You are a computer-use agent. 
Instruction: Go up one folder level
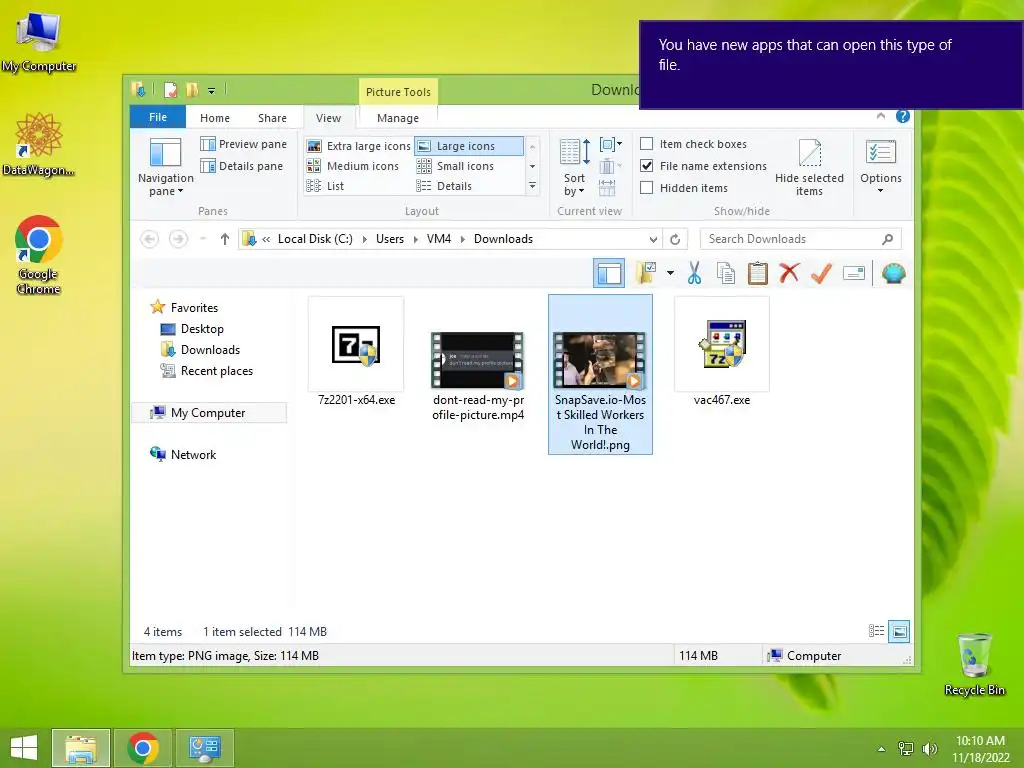(x=225, y=239)
